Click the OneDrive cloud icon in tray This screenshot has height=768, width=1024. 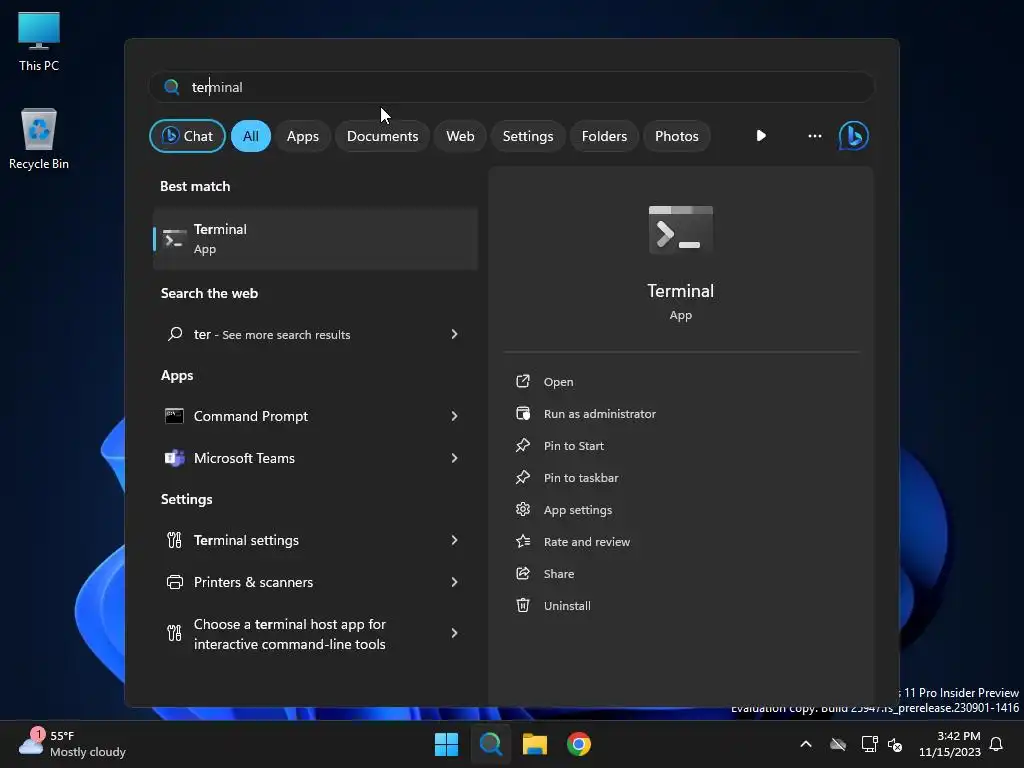[838, 744]
